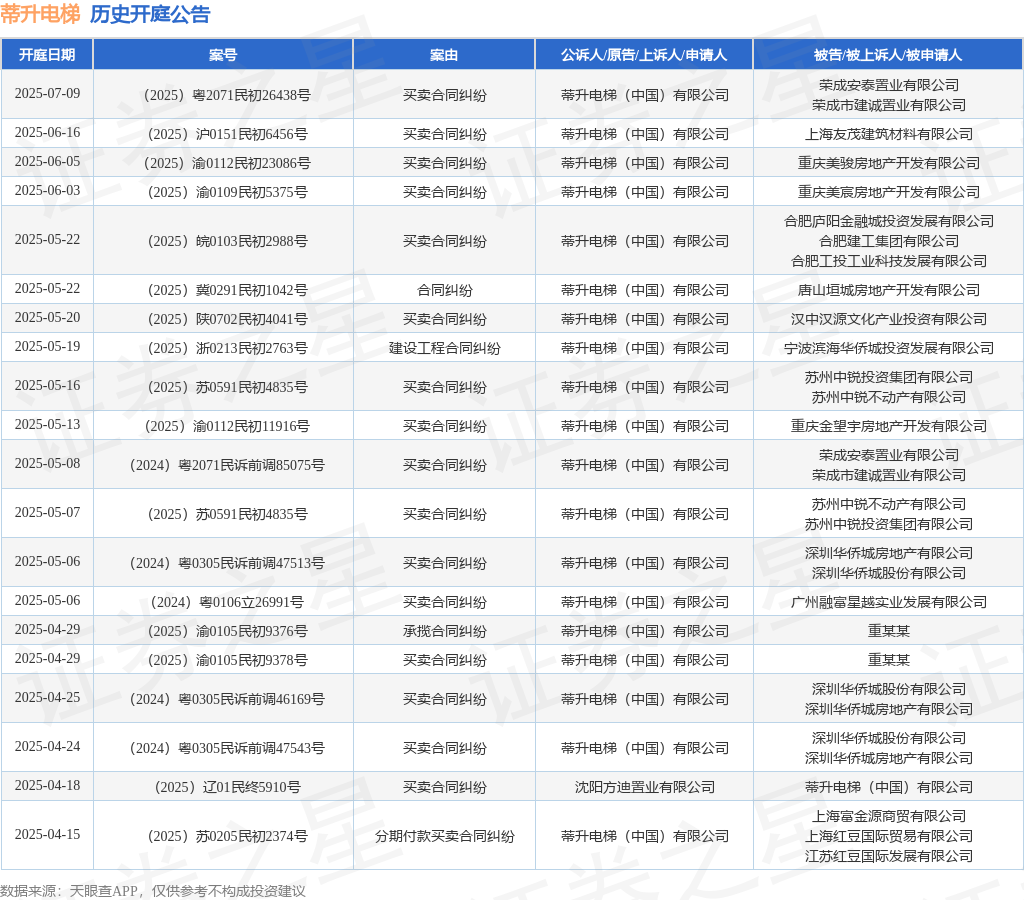Click defendant 重庆美骏房地产开发有限公司
1024x900 pixels.
(888, 163)
